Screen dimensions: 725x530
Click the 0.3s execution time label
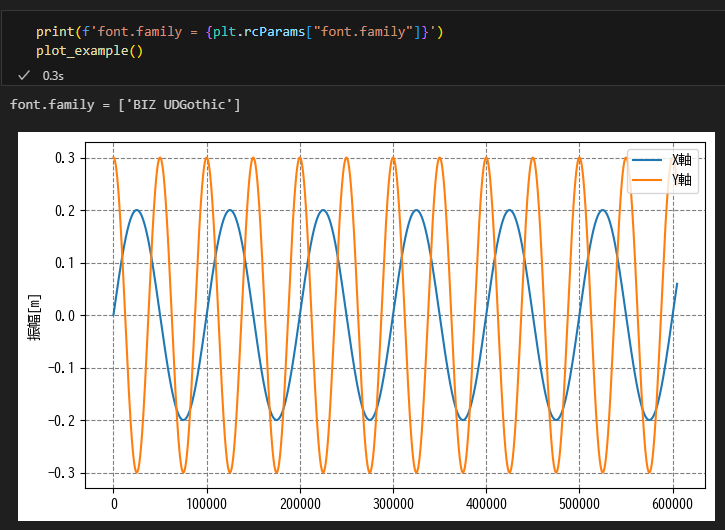pos(53,76)
